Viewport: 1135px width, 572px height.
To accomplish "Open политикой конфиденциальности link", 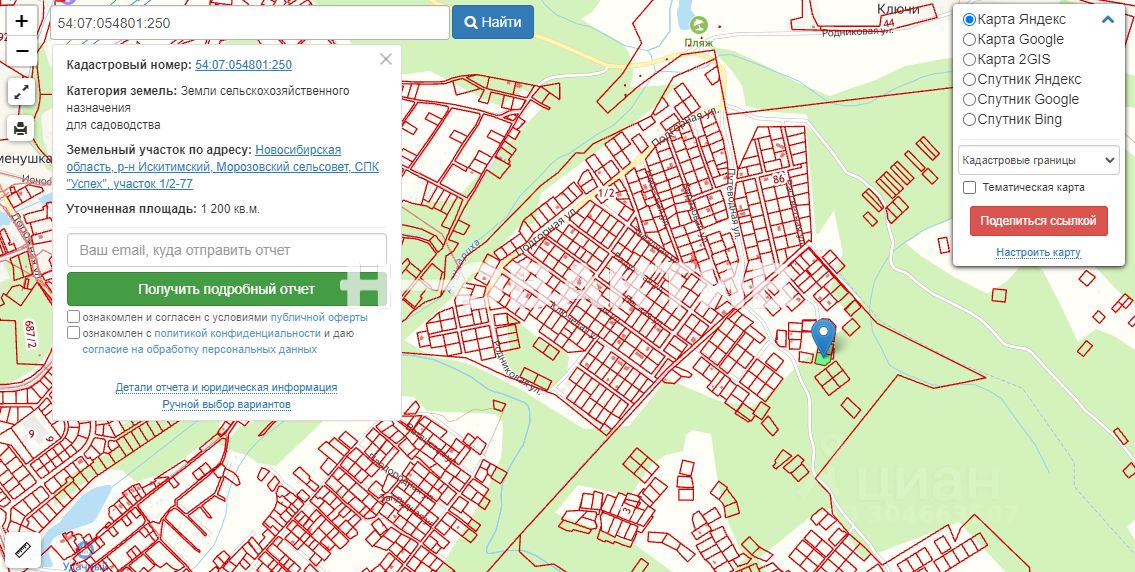I will 237,333.
